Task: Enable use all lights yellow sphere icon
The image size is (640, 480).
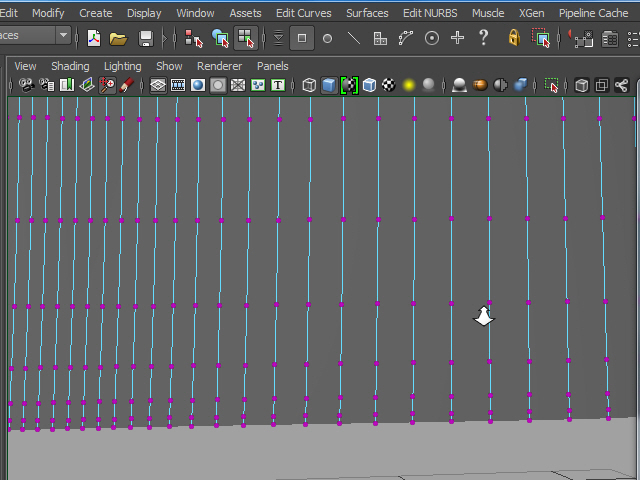Action: (x=409, y=85)
